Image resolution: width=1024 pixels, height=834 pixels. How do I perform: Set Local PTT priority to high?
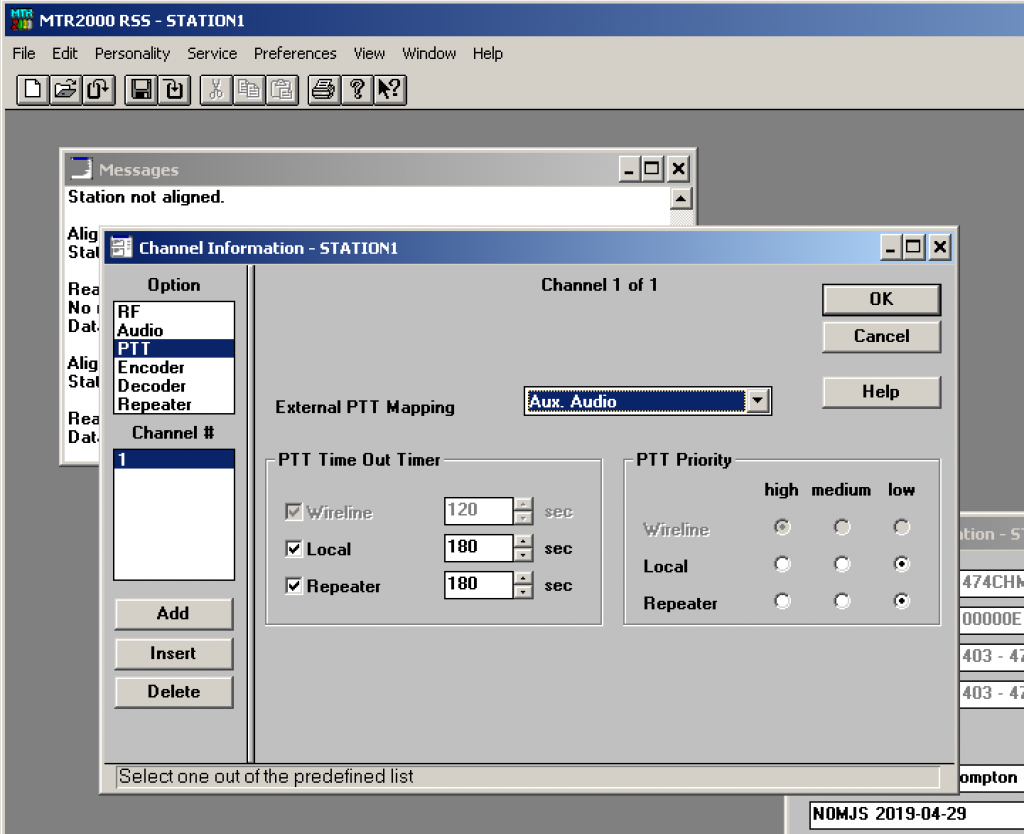[782, 564]
